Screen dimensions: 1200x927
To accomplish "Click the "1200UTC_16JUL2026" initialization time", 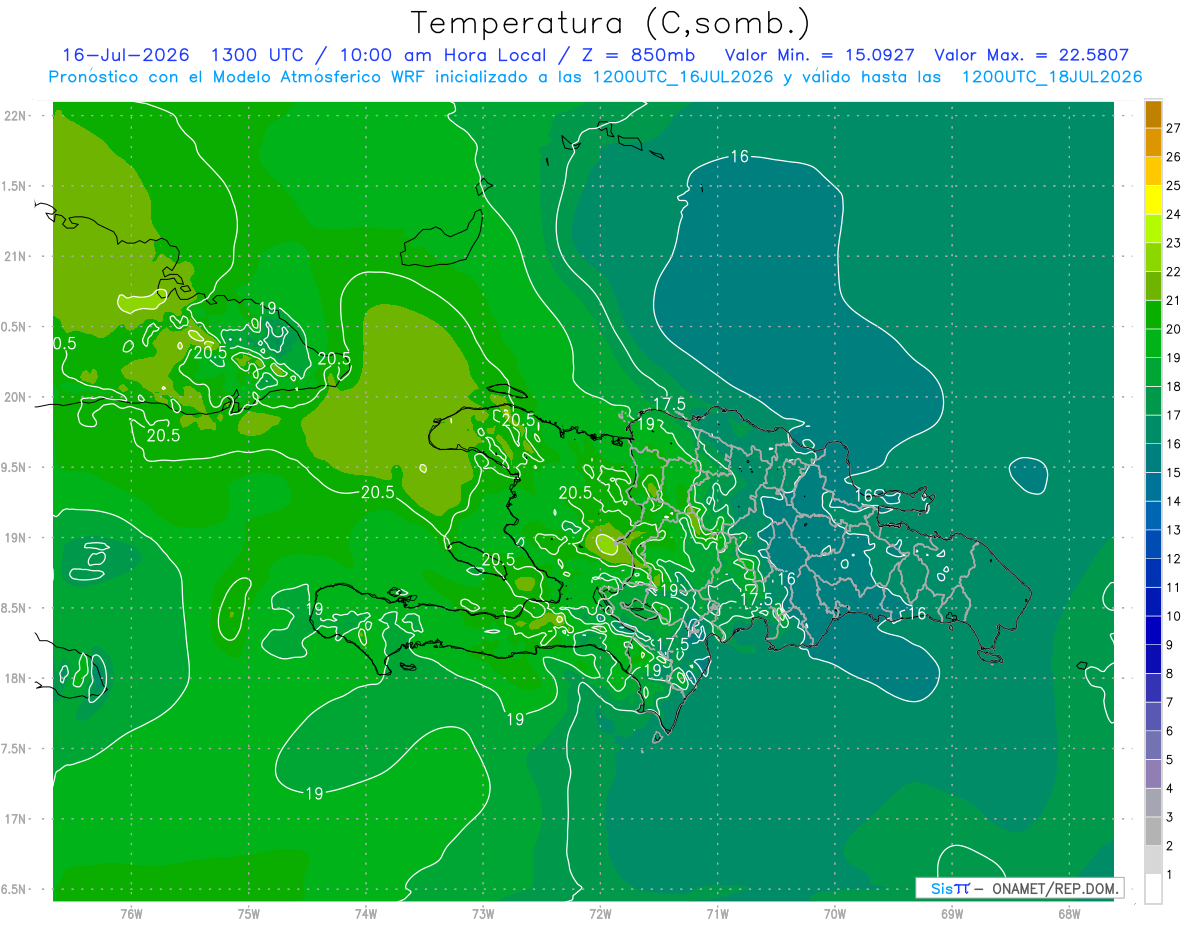I will click(683, 77).
